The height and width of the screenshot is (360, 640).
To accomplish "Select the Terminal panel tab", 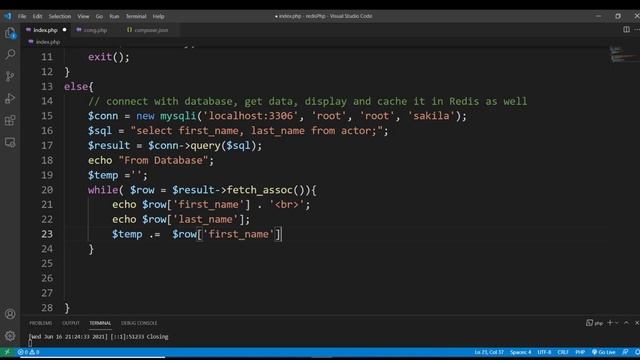I will click(100, 323).
